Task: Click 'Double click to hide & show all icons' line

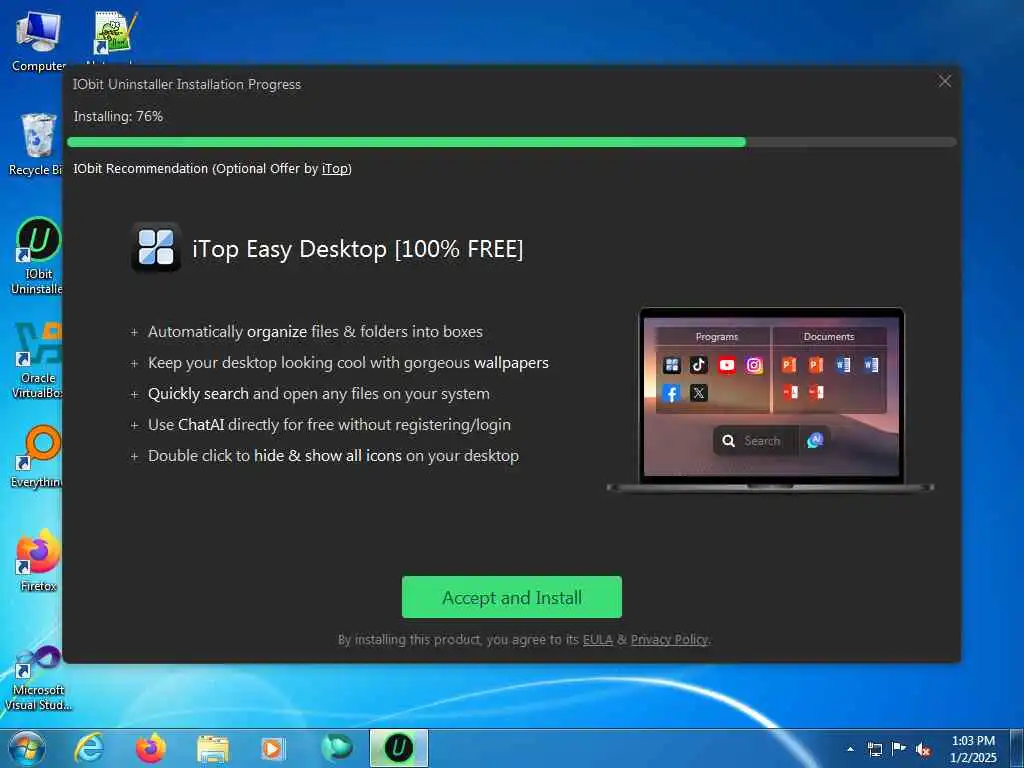Action: 333,456
